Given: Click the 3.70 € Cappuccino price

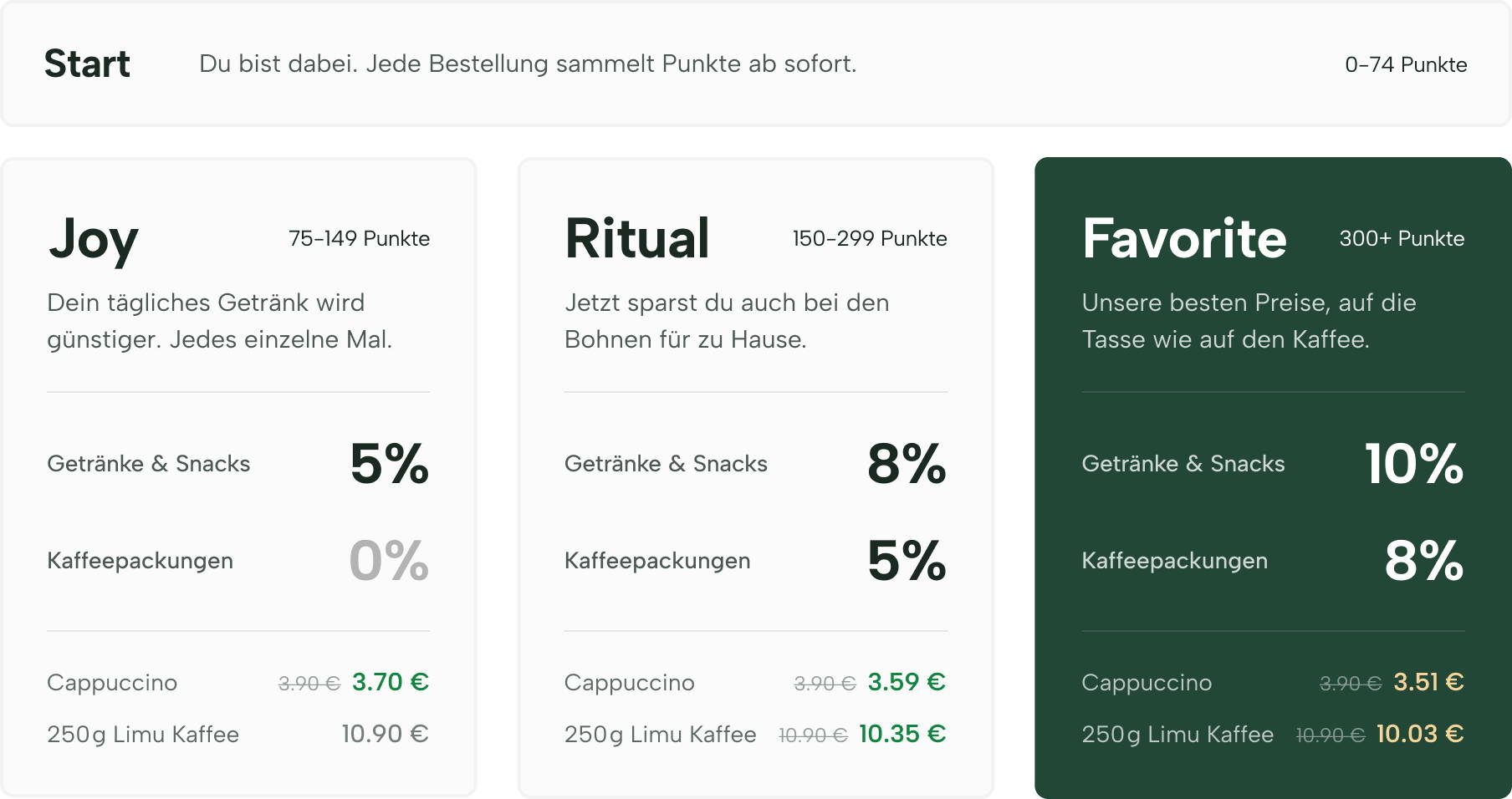Looking at the screenshot, I should pyautogui.click(x=391, y=682).
